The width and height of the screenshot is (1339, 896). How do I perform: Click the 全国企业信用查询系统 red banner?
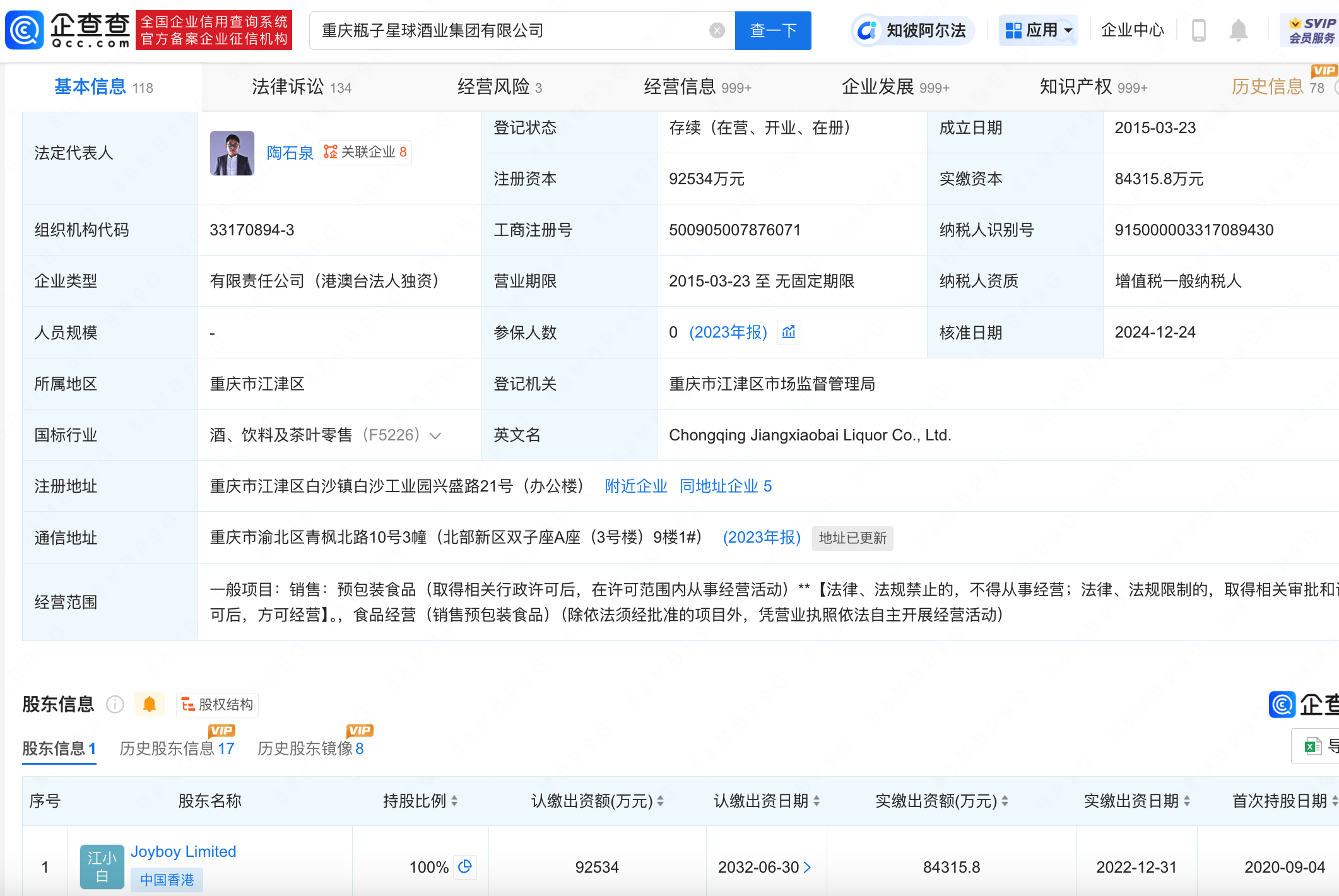(214, 30)
